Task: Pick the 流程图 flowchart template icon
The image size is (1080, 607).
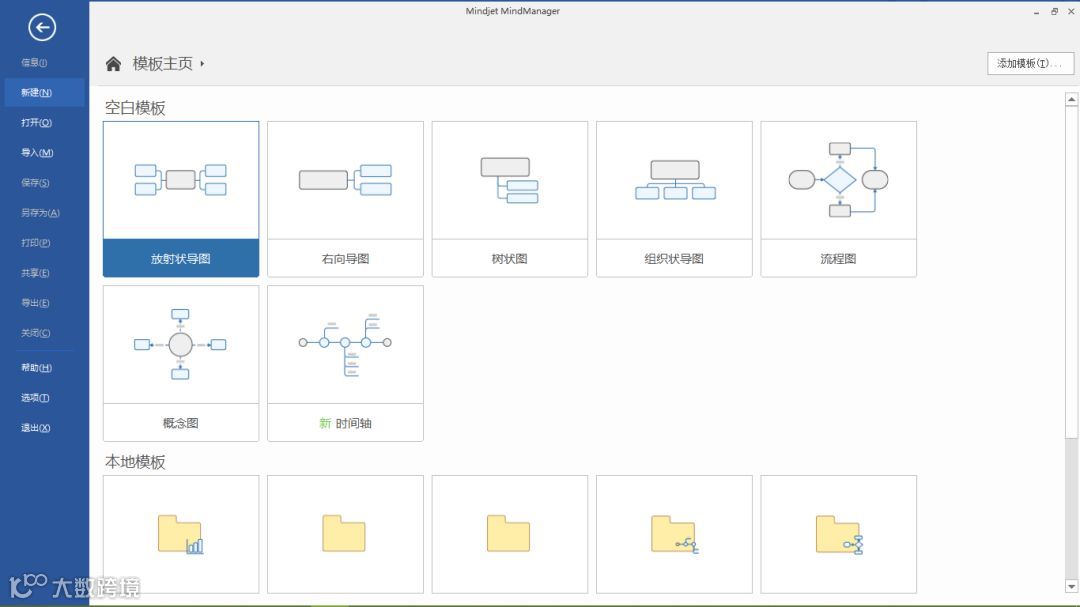Action: (838, 180)
